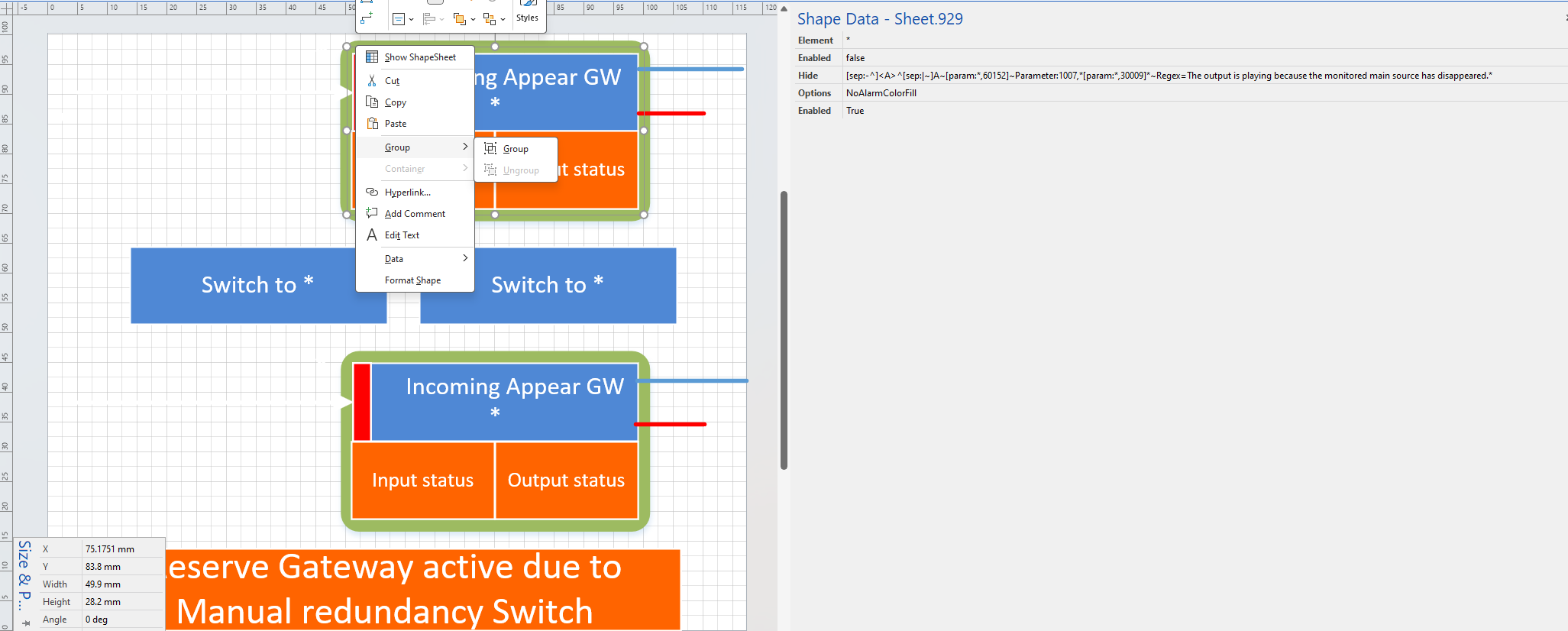The image size is (1568, 631).
Task: Choose Format Shape from context menu
Action: pos(412,280)
